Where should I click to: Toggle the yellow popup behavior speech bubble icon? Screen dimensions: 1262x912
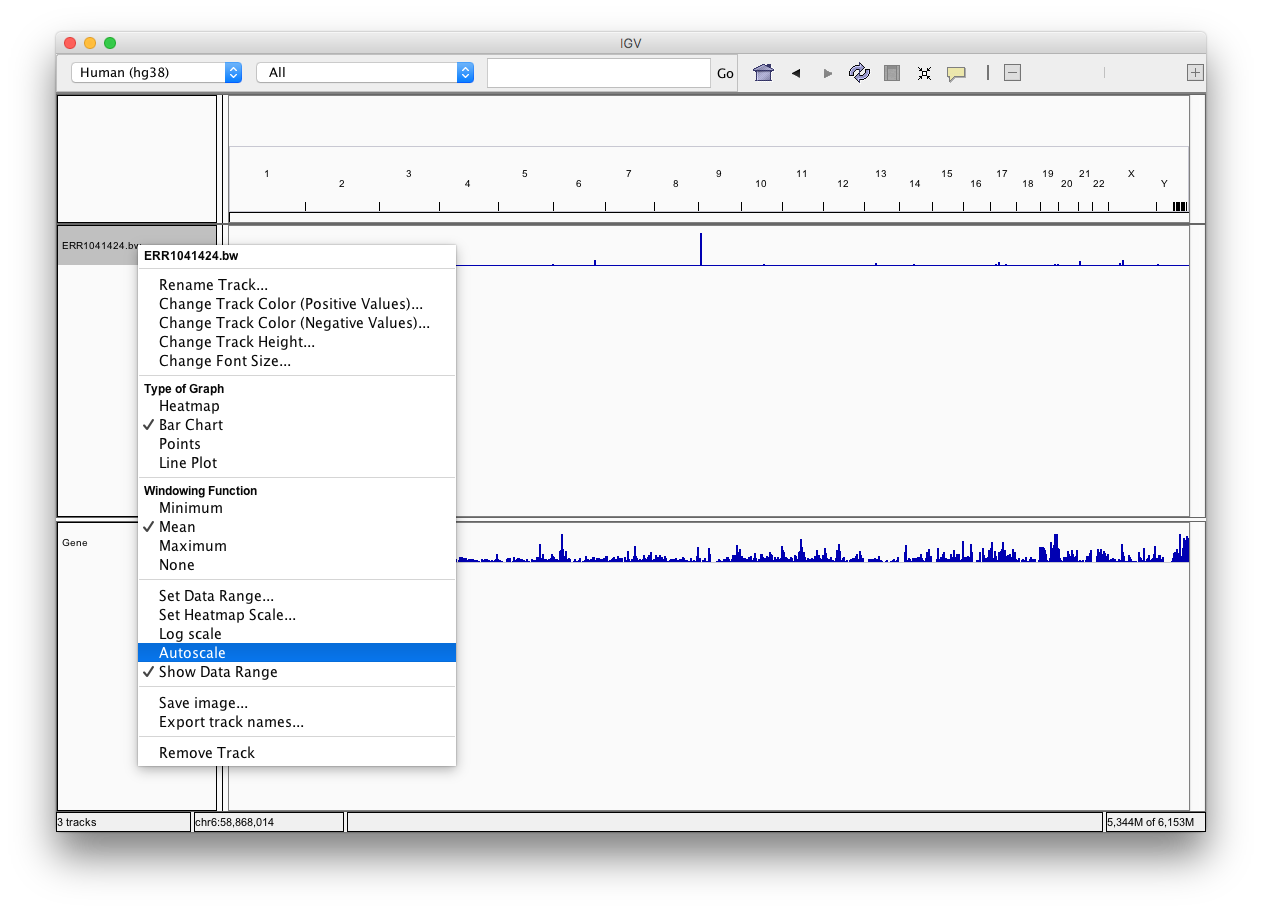956,73
